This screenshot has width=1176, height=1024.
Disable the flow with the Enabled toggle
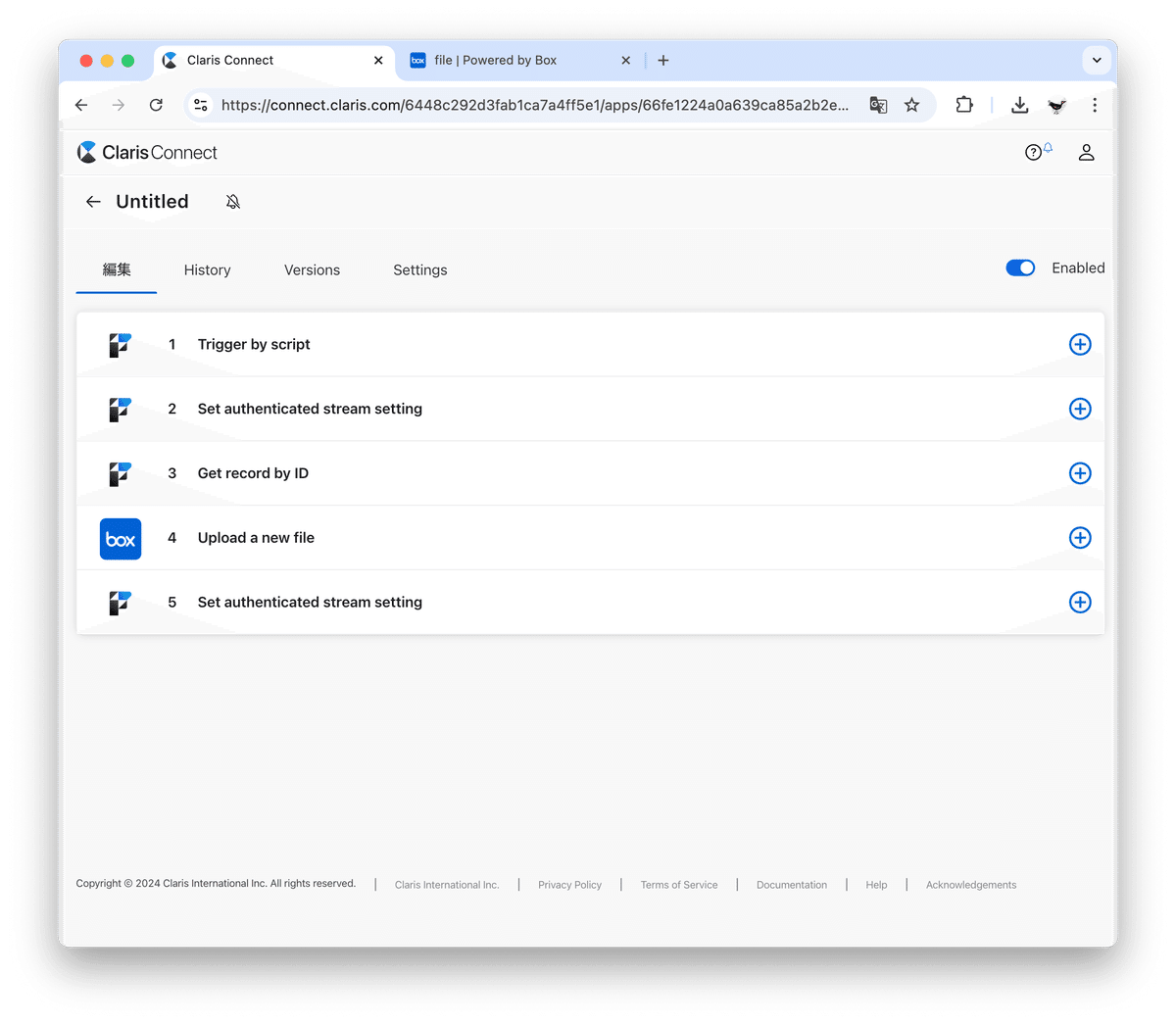coord(1020,268)
